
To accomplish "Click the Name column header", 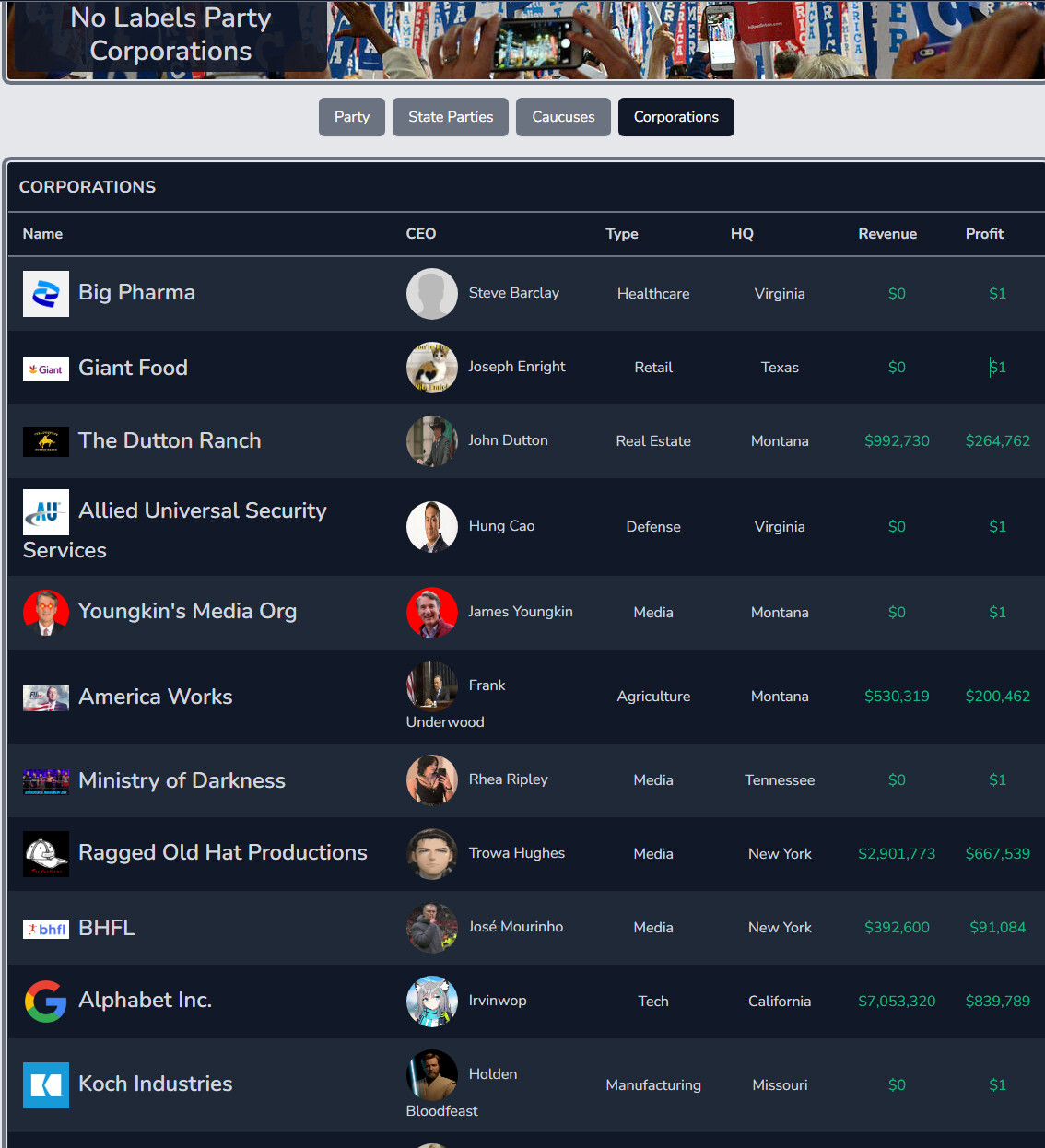I will pos(42,234).
